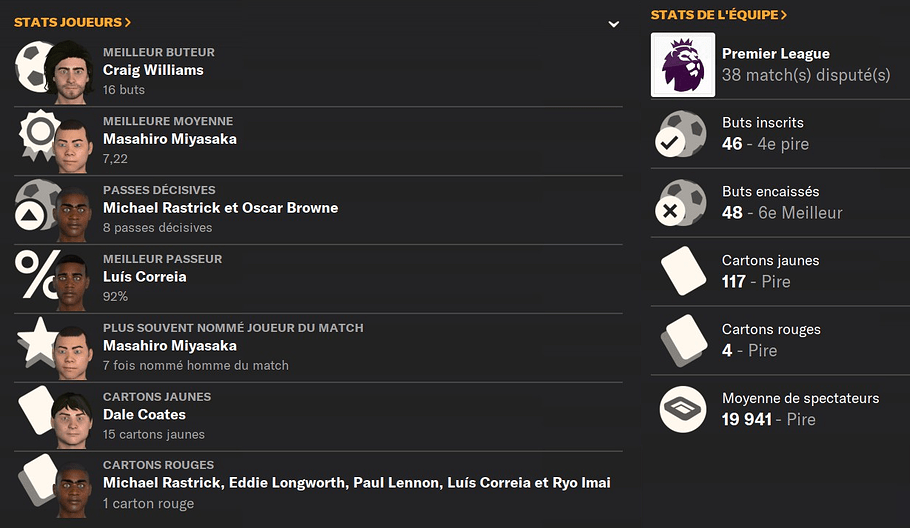Viewport: 910px width, 528px height.
Task: Click the stadium average attendance icon
Action: 683,410
